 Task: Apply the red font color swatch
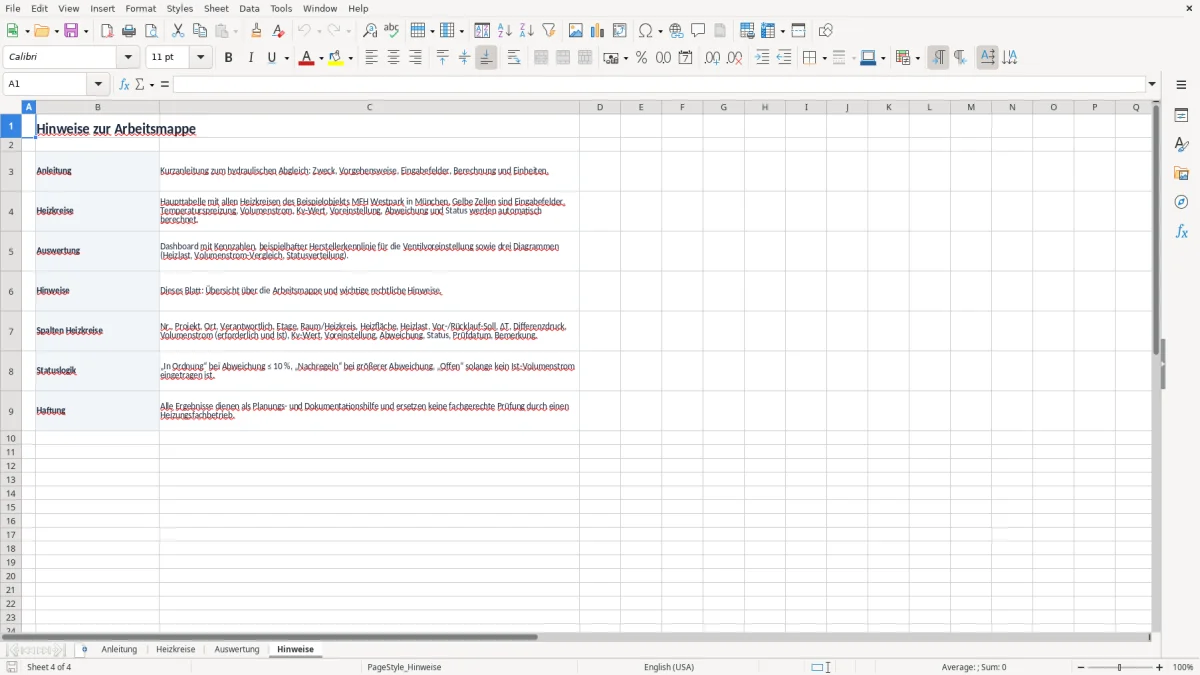tap(305, 58)
